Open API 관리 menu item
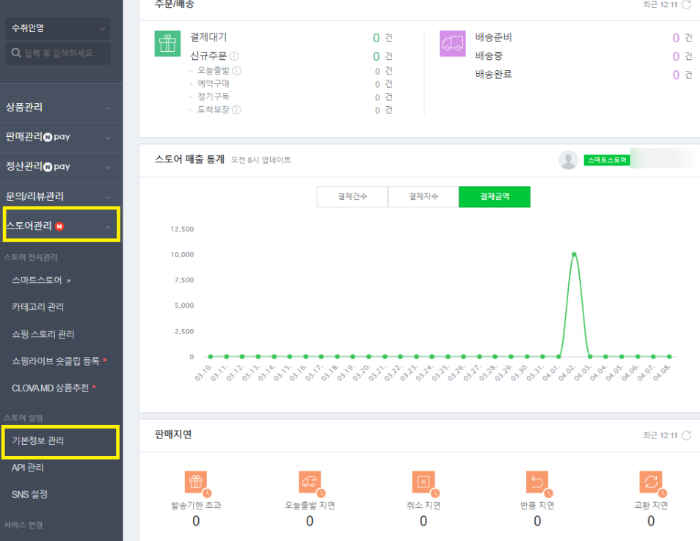 click(x=28, y=467)
